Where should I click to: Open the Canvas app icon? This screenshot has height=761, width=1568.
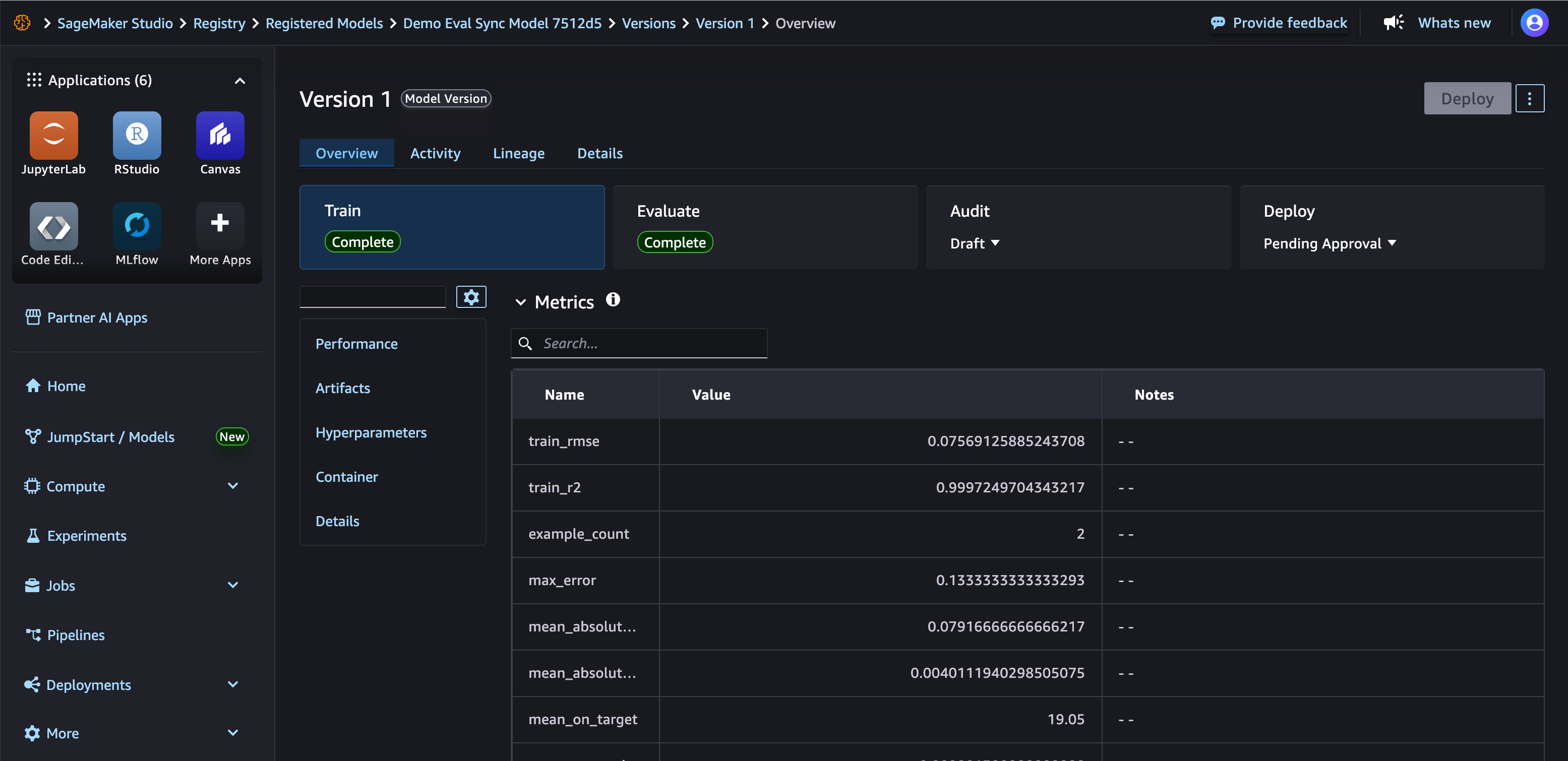click(x=220, y=135)
